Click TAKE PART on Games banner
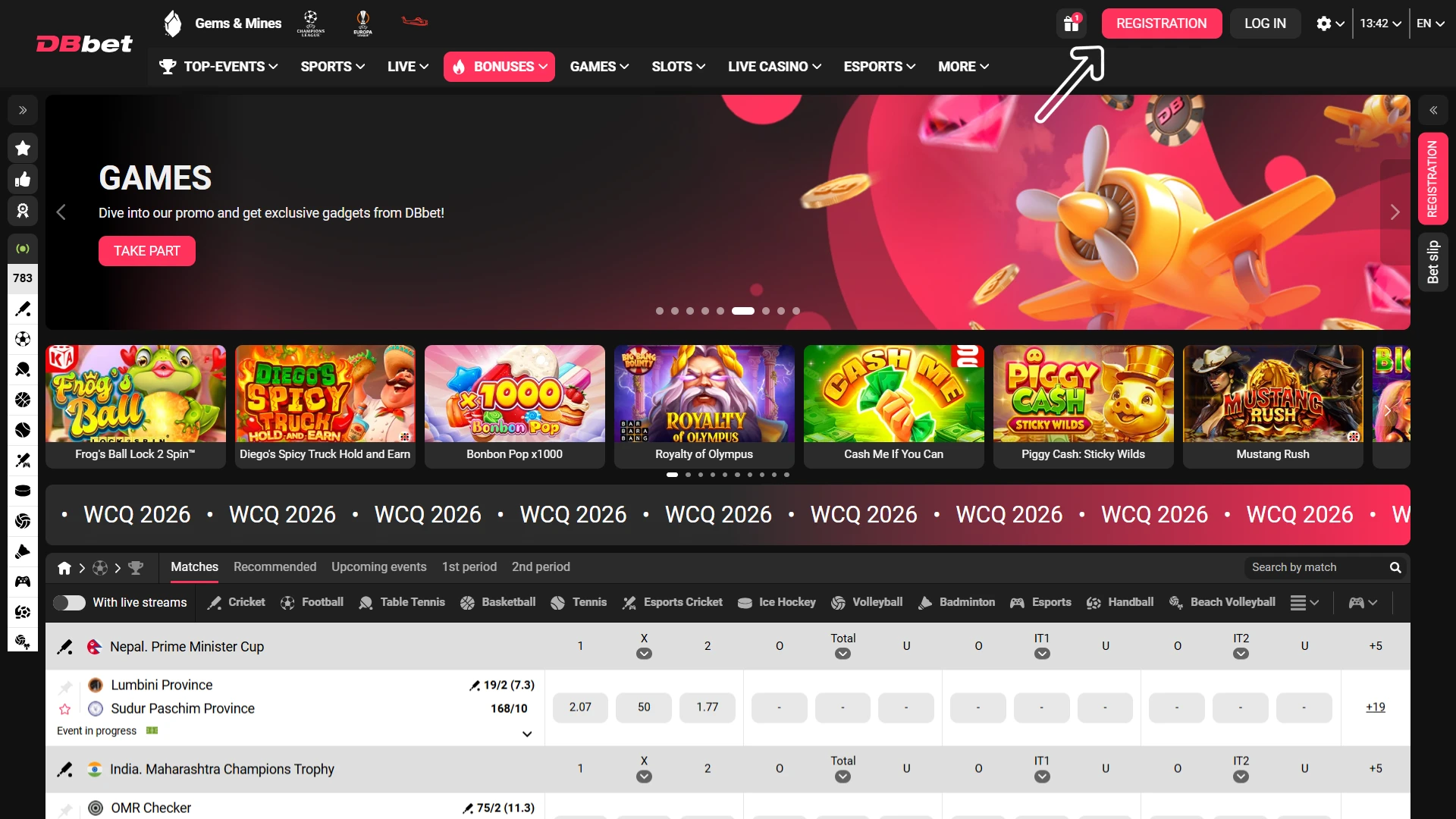 pyautogui.click(x=147, y=251)
